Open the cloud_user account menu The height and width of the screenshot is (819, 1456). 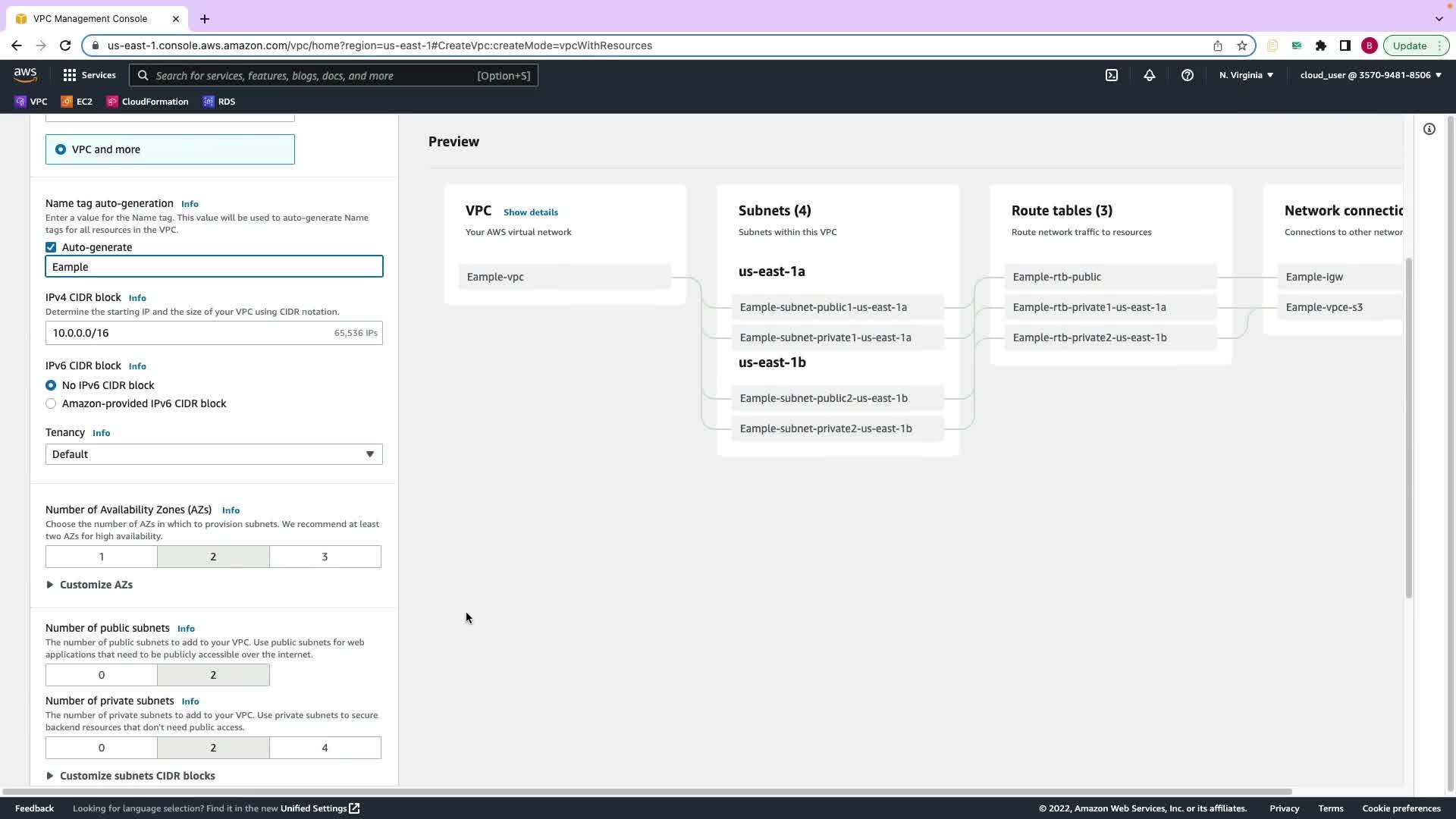(x=1370, y=75)
